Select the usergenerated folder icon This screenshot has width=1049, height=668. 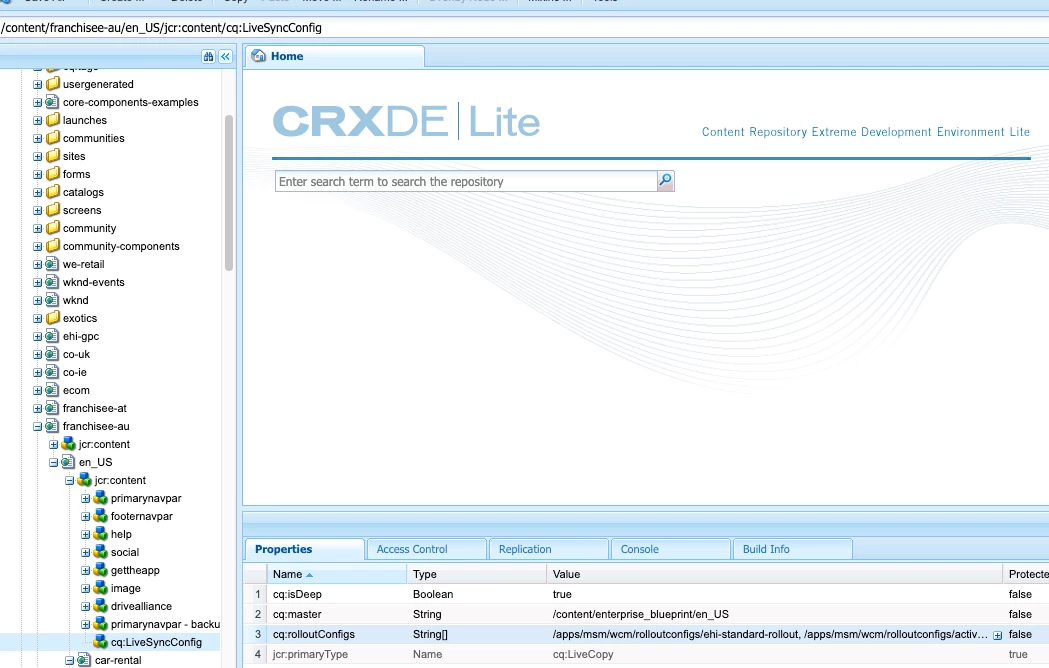point(53,84)
